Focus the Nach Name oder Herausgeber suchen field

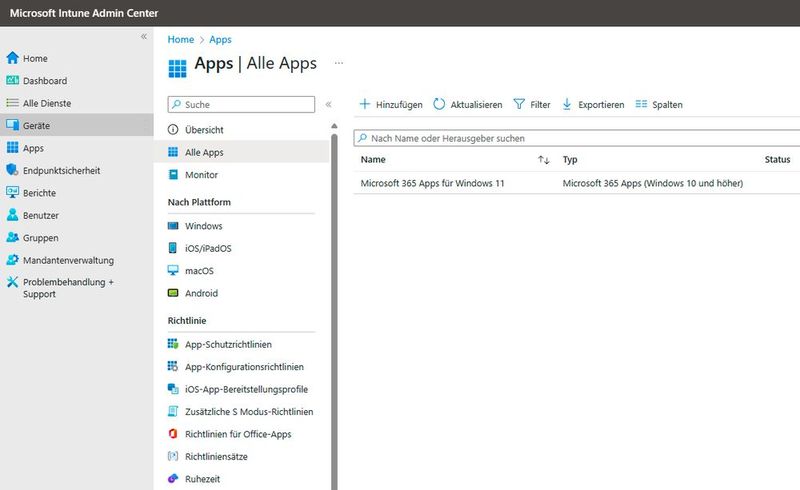(577, 138)
